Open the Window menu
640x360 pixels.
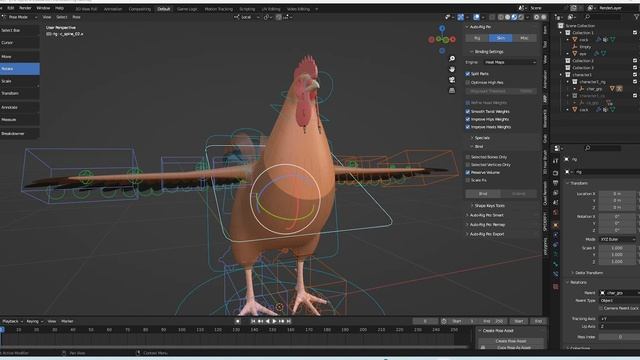coord(43,8)
